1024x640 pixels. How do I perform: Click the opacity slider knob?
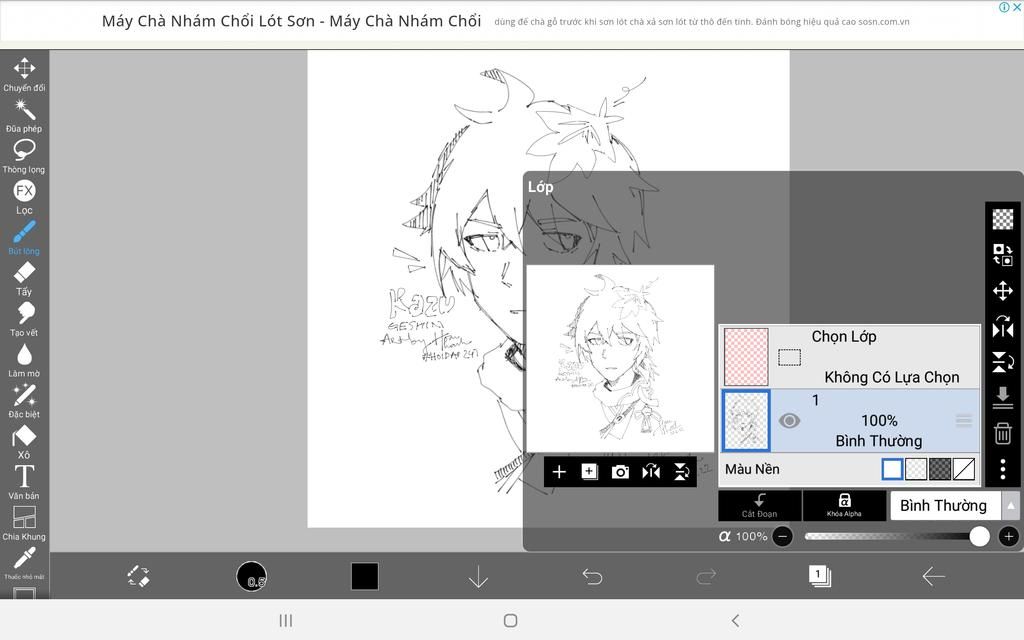point(979,536)
